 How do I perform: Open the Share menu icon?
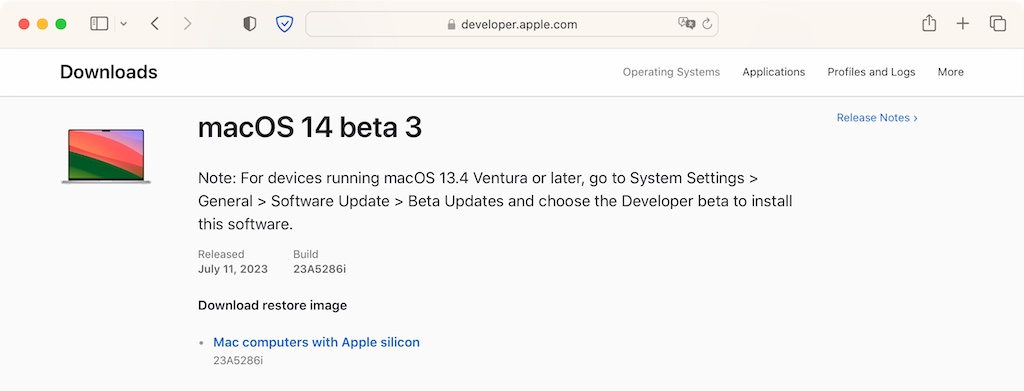(x=929, y=23)
